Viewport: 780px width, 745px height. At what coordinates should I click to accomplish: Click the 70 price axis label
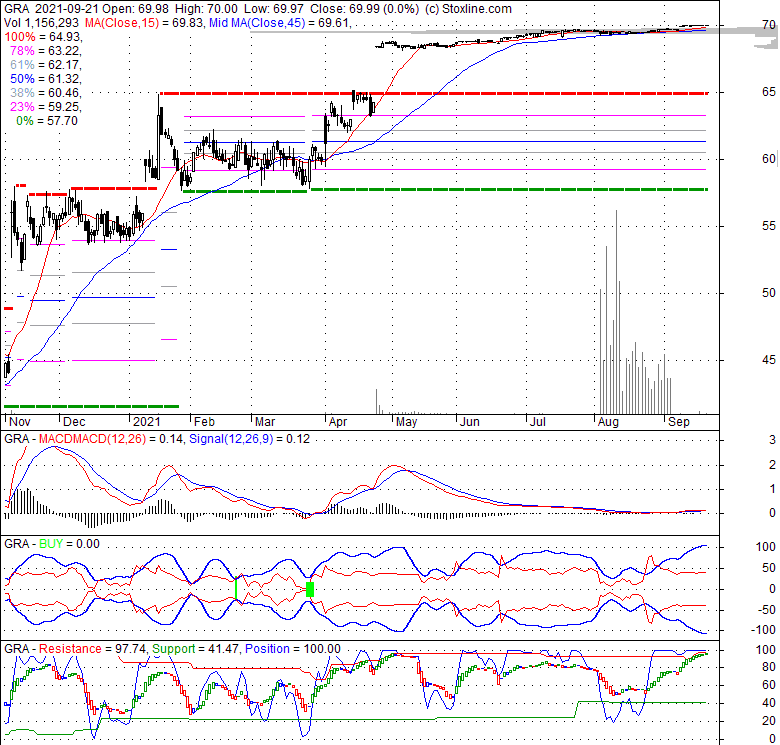coord(769,25)
